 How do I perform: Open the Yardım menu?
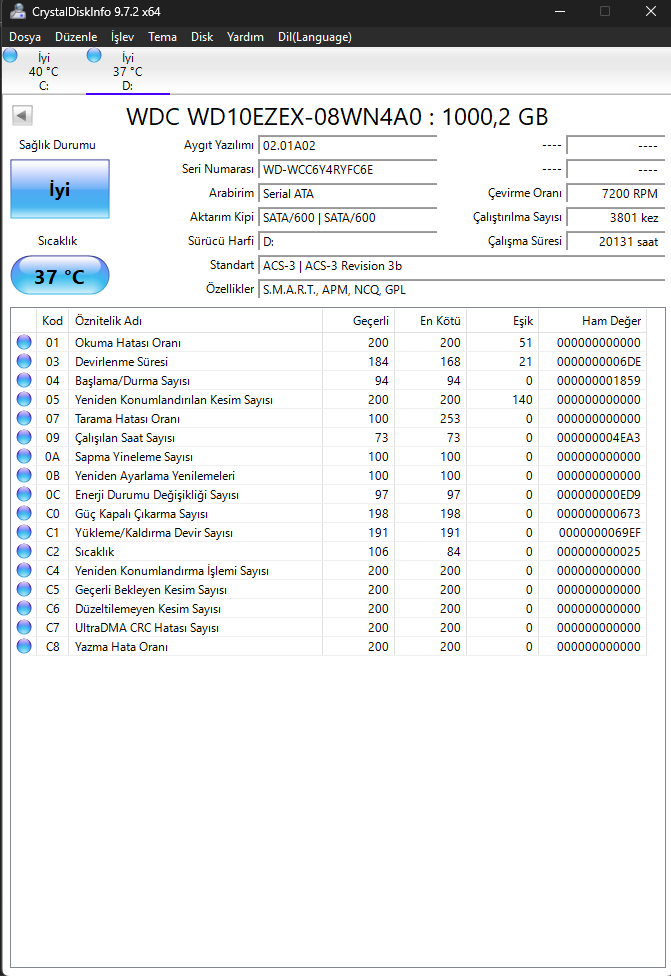[x=245, y=37]
